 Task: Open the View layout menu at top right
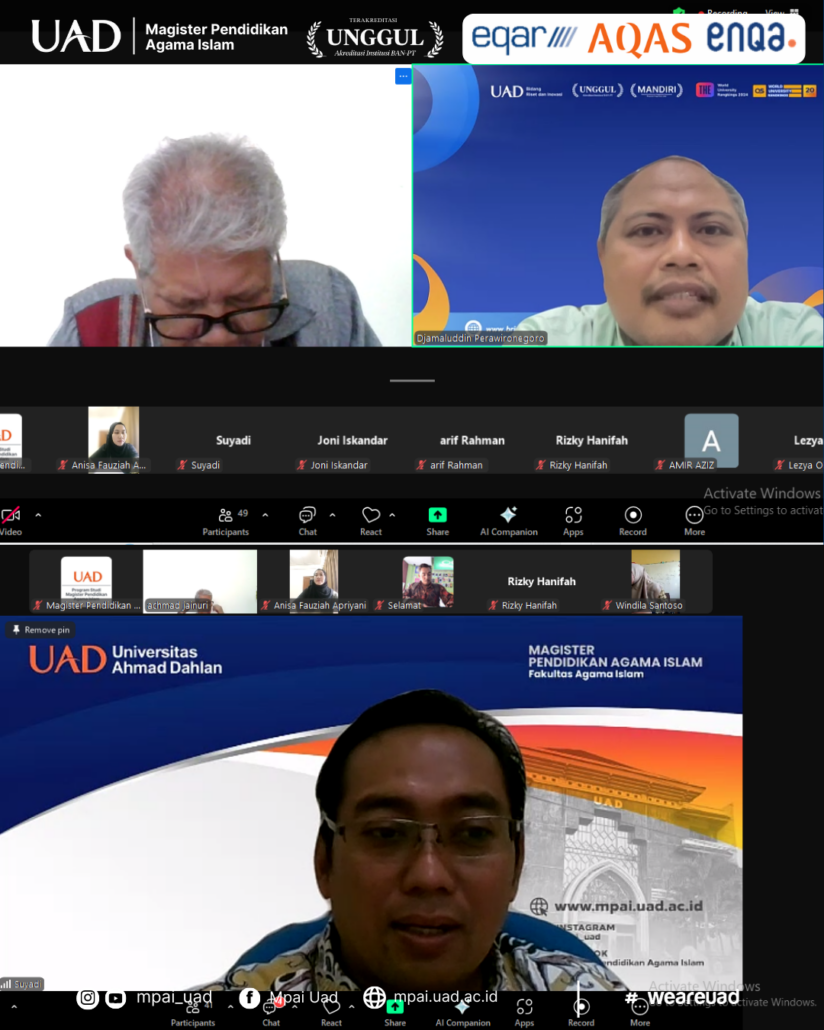pyautogui.click(x=782, y=12)
